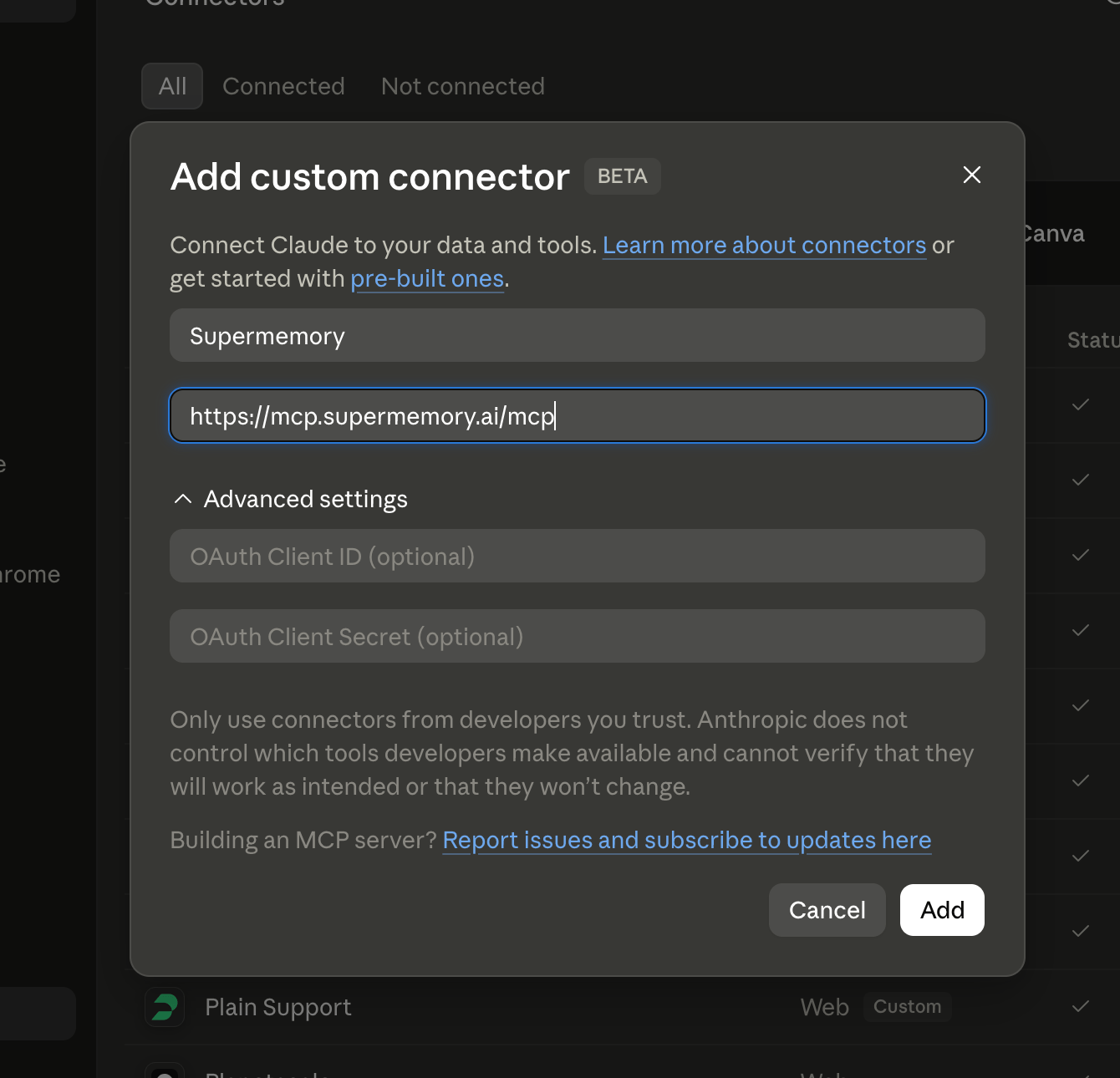Viewport: 1120px width, 1078px height.
Task: Click the BETA badge in dialog title
Action: 622,176
